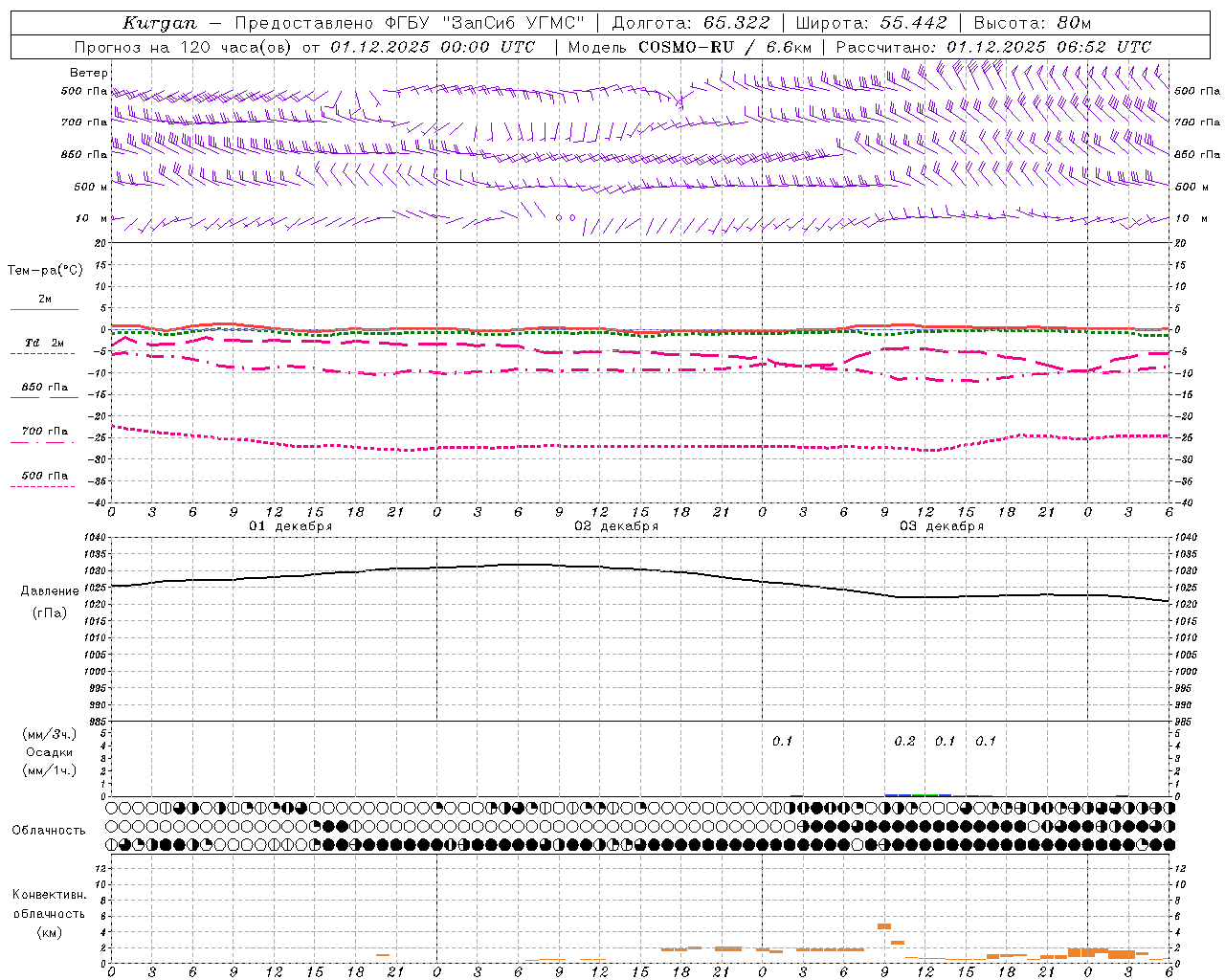This screenshot has height=980, width=1225.
Task: Click the "Конвективн." convective cloud label
Action: (50, 895)
